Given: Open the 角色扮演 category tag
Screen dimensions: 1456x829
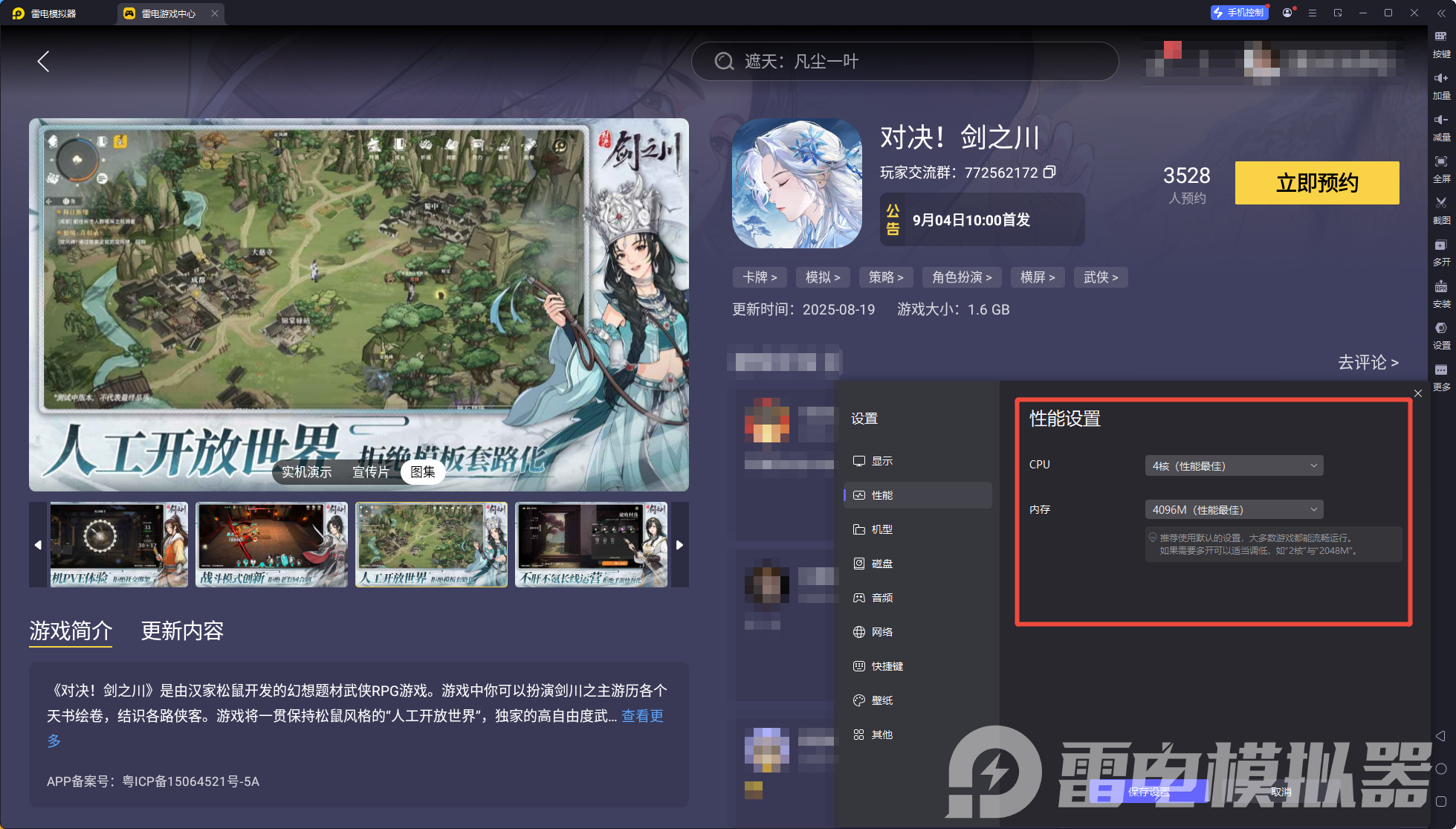Looking at the screenshot, I should coord(961,277).
